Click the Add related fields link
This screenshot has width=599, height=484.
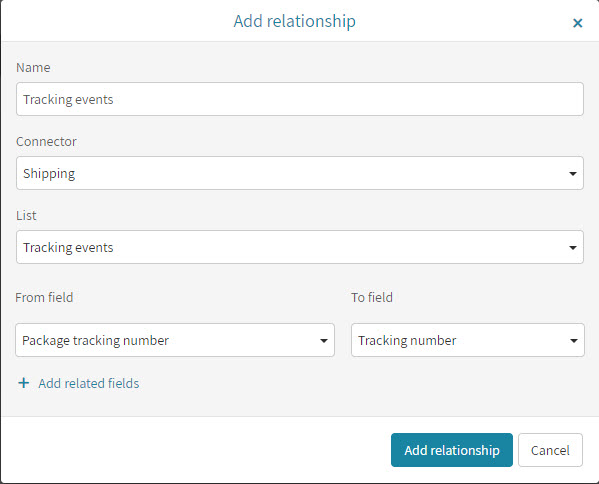(x=89, y=383)
